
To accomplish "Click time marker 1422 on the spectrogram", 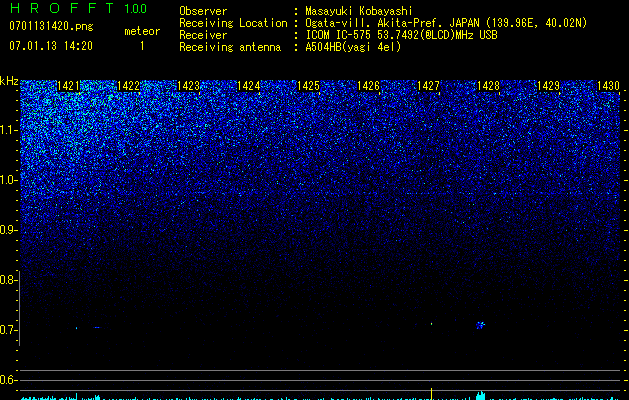I will tap(128, 86).
